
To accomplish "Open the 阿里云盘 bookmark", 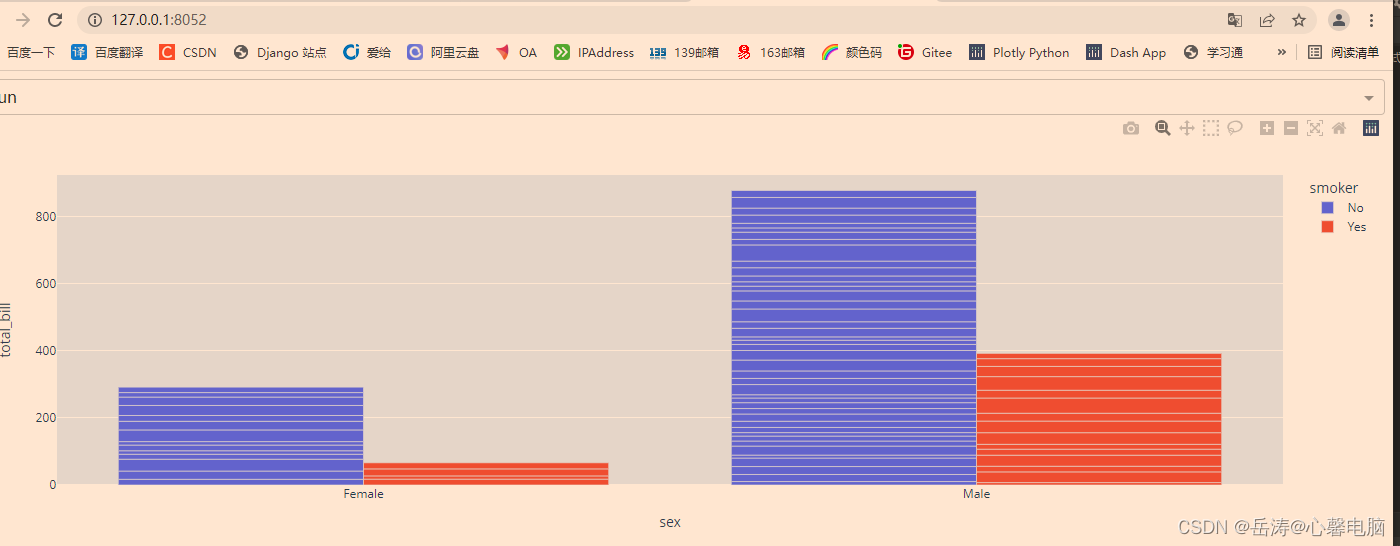I will [443, 52].
